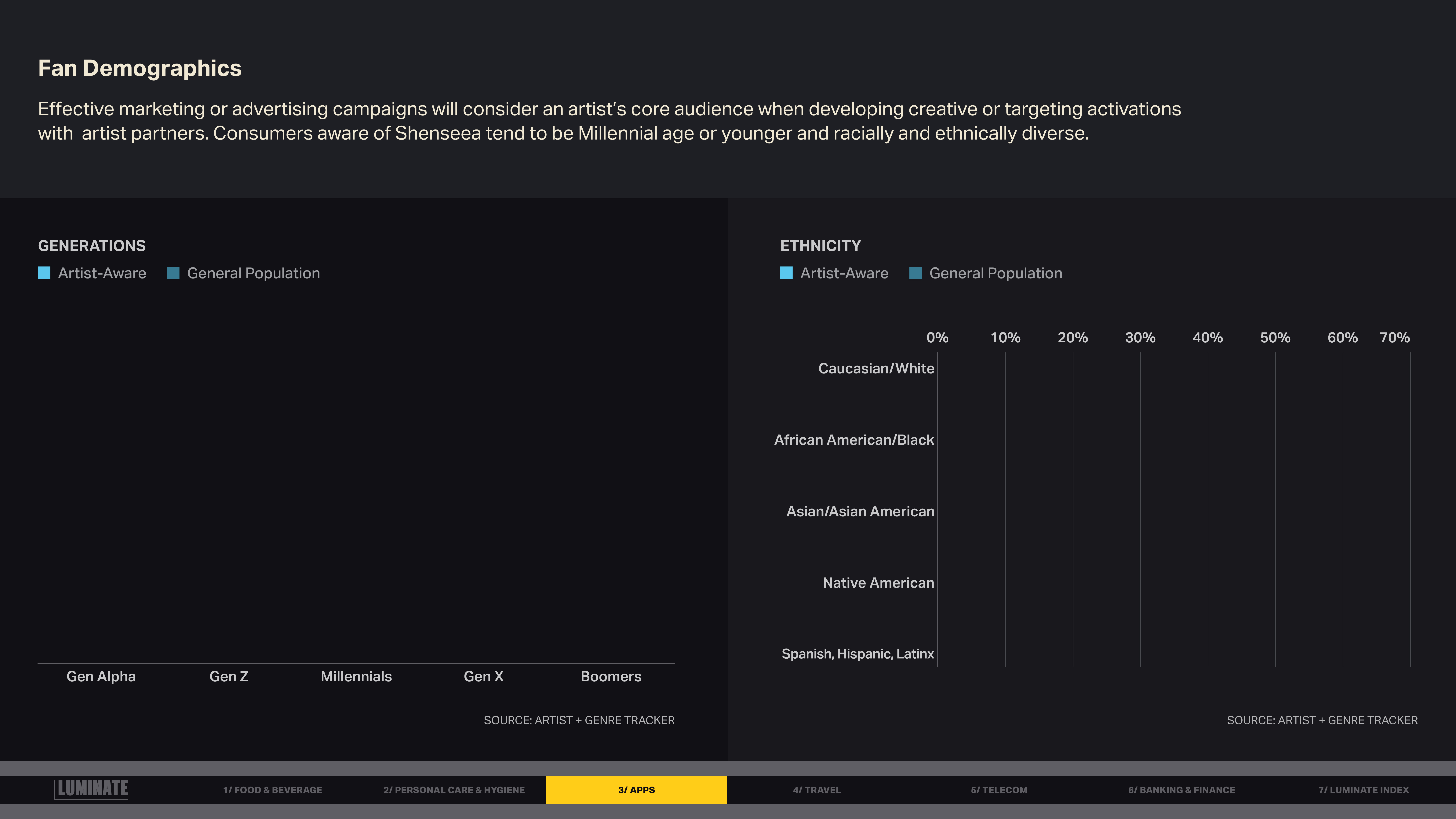Switch to the Travel section
This screenshot has height=819, width=1456.
click(x=817, y=790)
